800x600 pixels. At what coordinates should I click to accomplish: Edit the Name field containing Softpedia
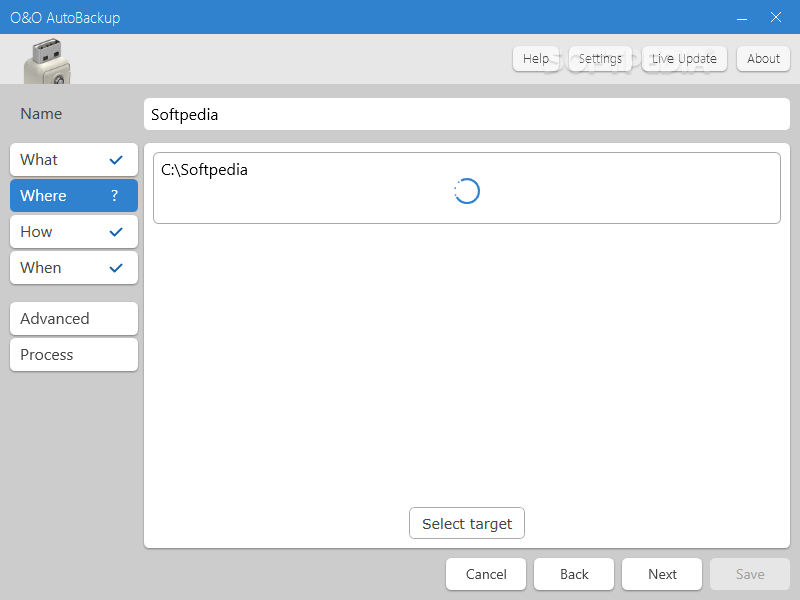[467, 114]
